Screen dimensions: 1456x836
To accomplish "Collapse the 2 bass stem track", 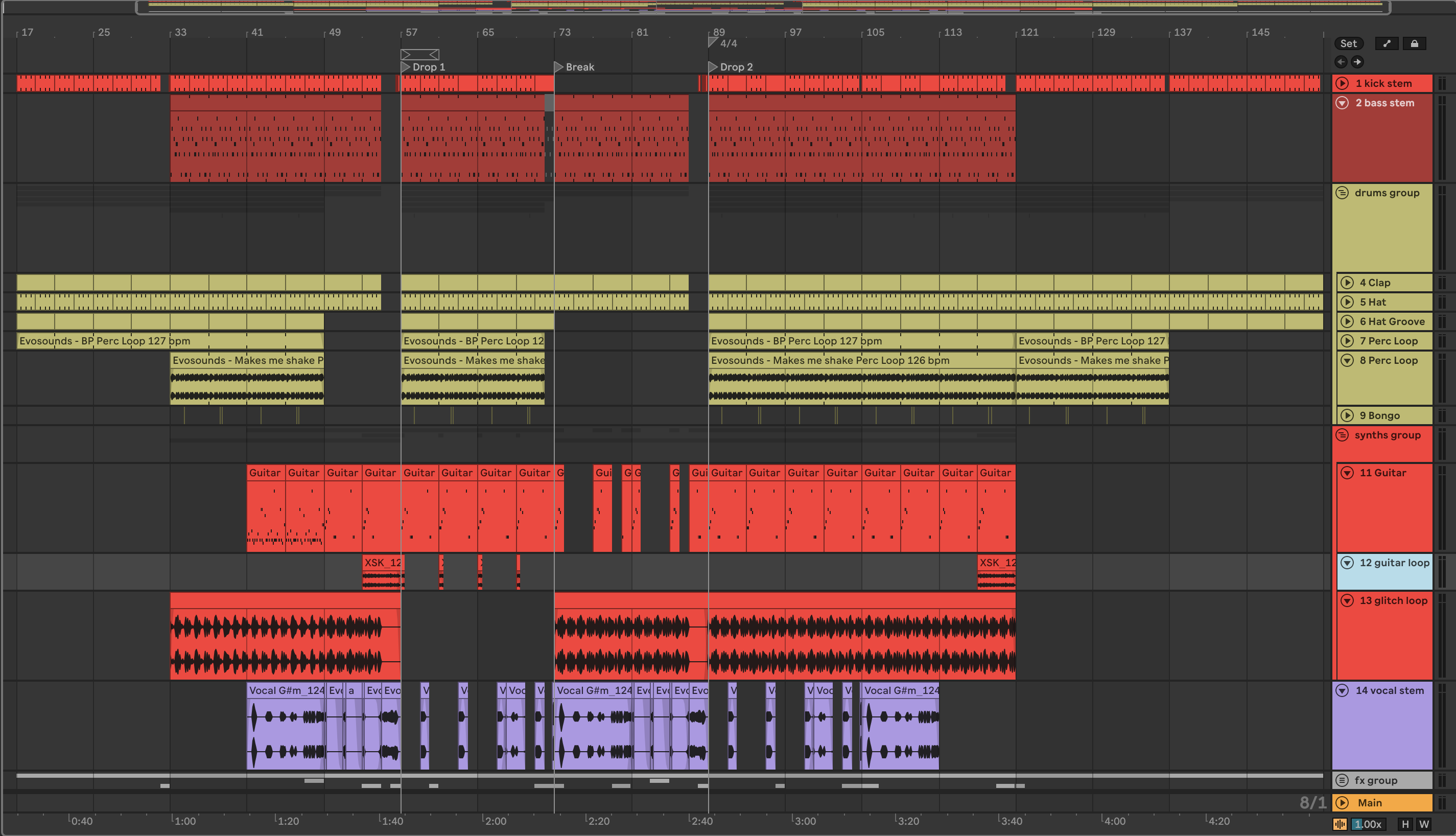I will [x=1342, y=103].
